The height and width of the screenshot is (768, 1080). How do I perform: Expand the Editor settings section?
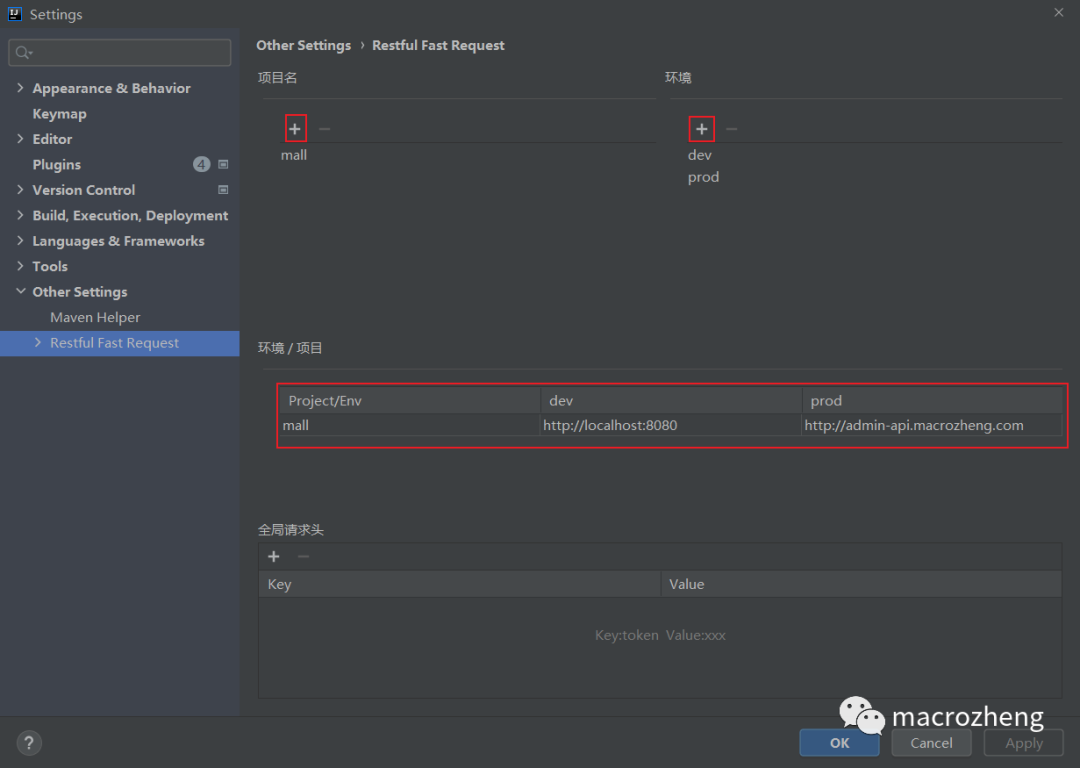tap(20, 138)
